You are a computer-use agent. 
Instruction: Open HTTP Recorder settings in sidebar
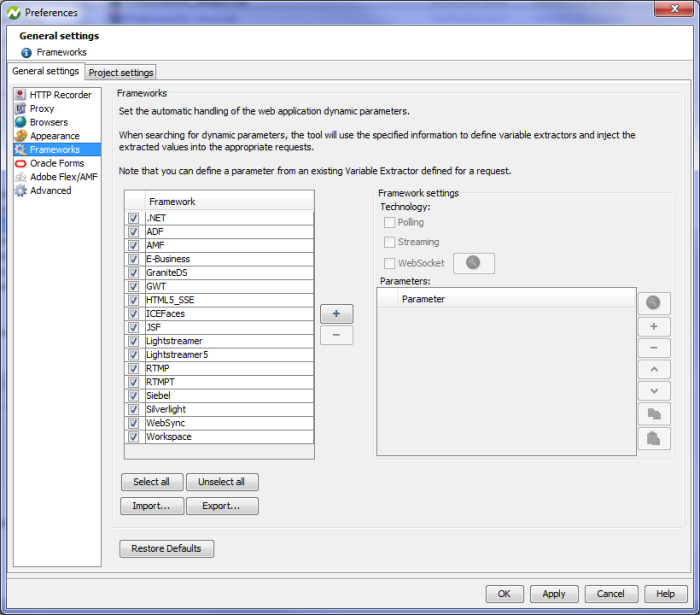(x=60, y=95)
